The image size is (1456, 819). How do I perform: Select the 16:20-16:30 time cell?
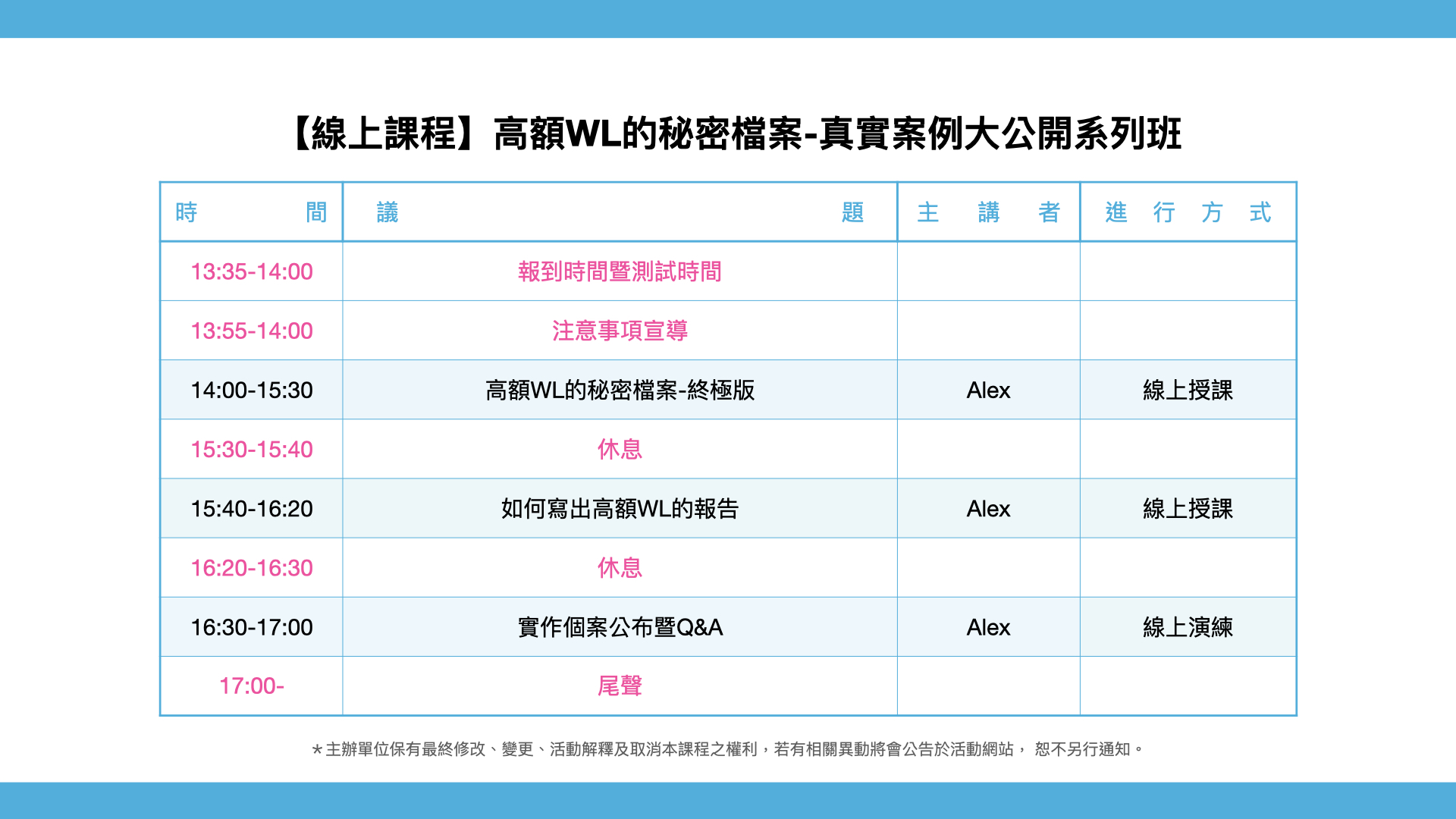pyautogui.click(x=251, y=567)
